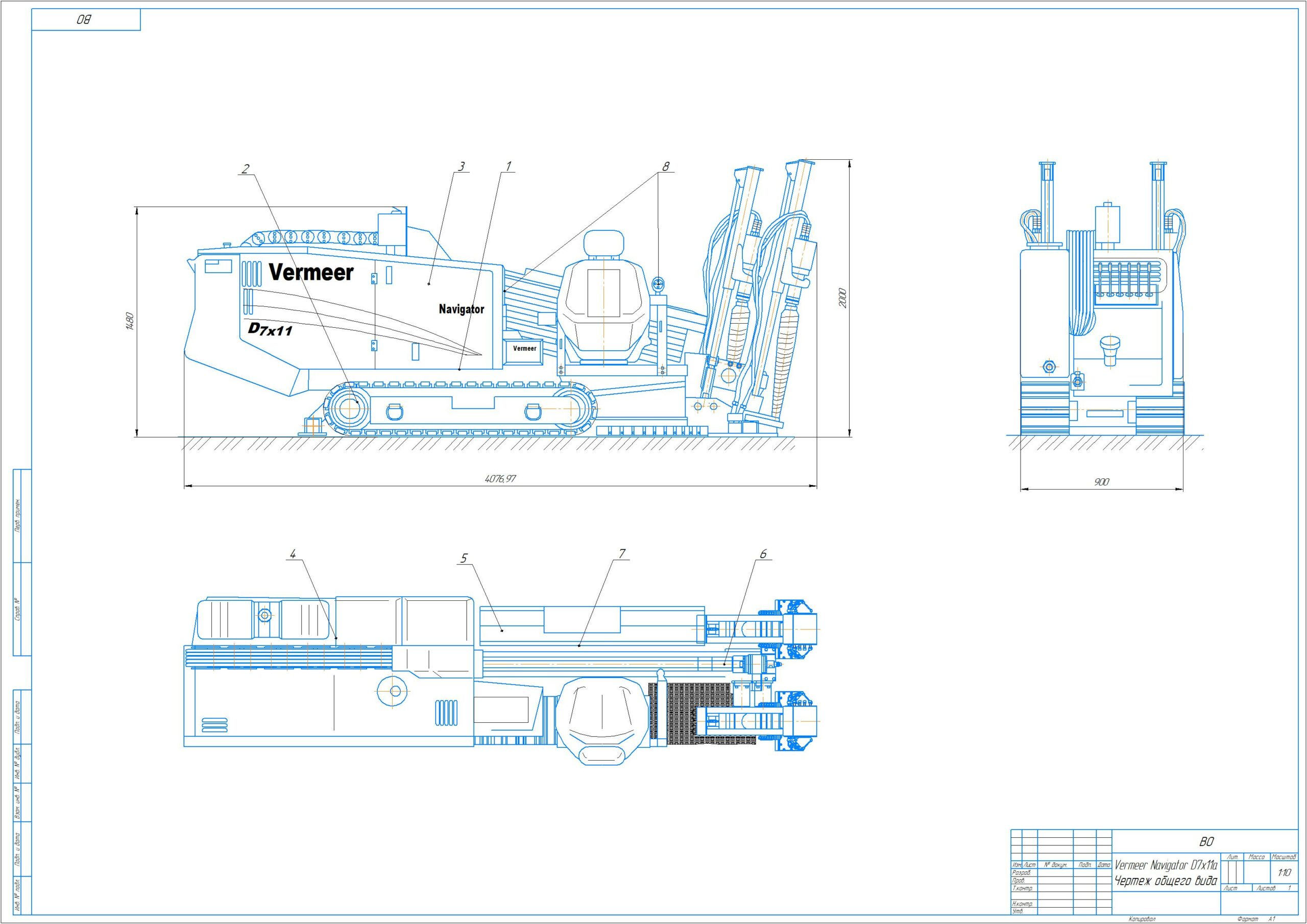
Task: Click the "Подп." column header in title block
Action: point(1084,865)
